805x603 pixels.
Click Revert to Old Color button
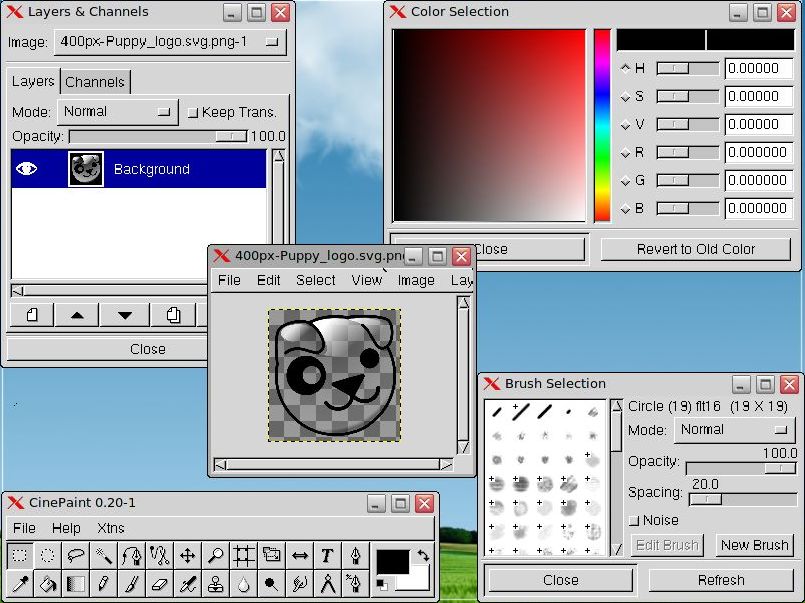(696, 249)
